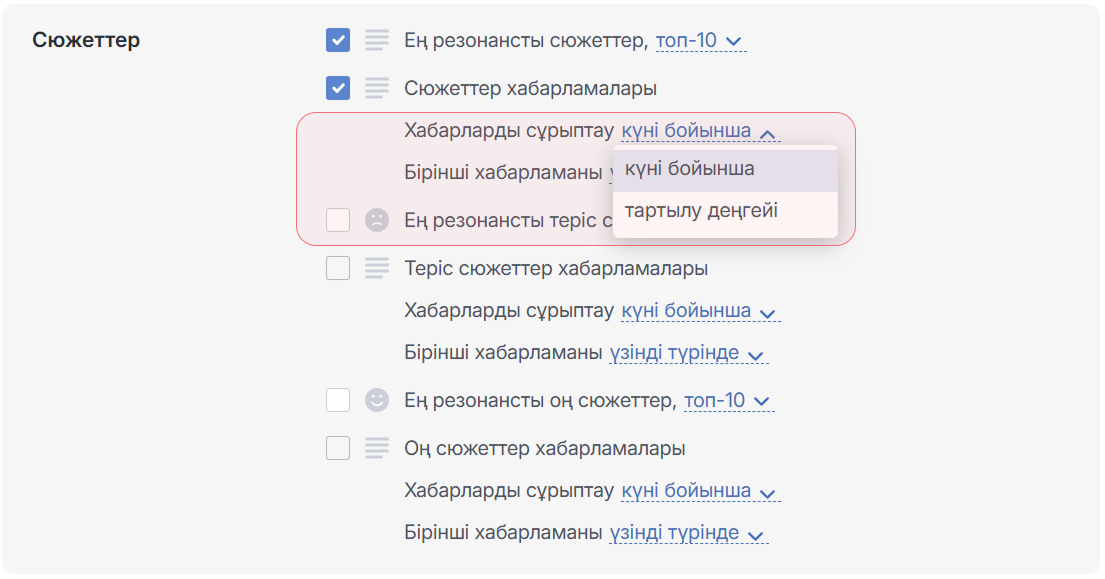
Task: Click the smiley face icon
Action: [x=376, y=400]
